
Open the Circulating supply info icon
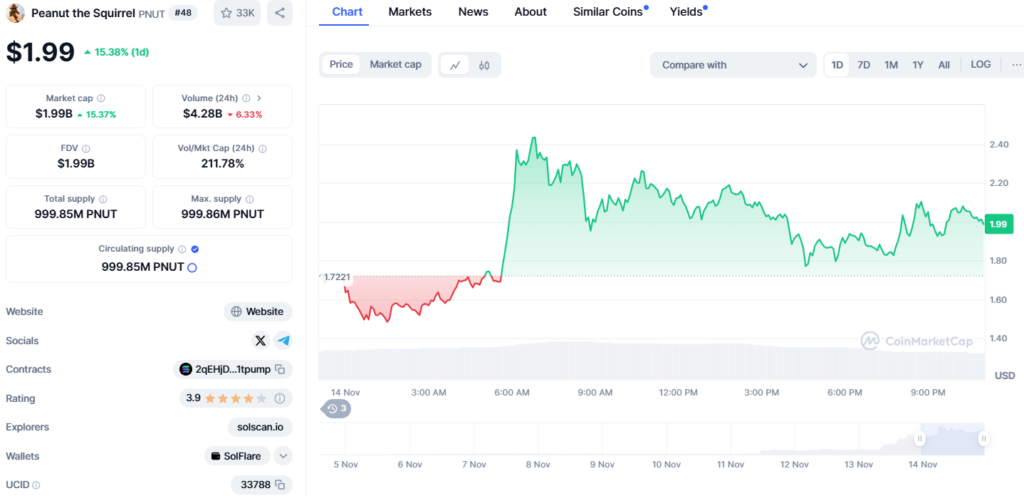point(182,249)
